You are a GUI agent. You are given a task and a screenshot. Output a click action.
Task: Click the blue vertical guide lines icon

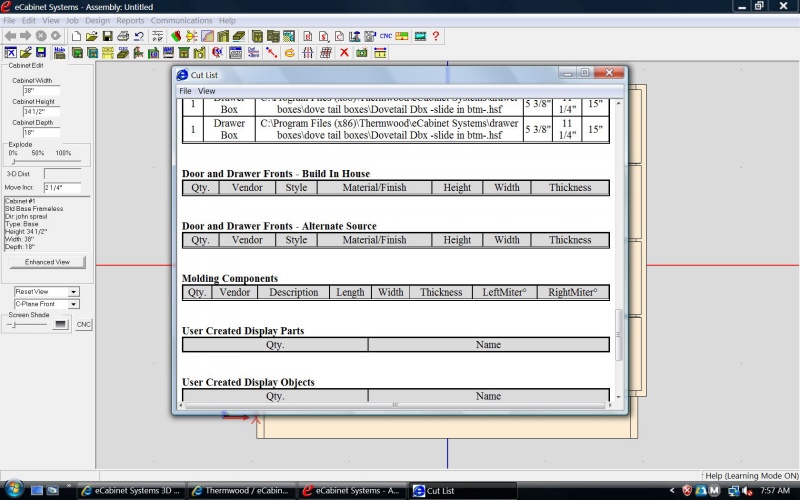pyautogui.click(x=308, y=53)
